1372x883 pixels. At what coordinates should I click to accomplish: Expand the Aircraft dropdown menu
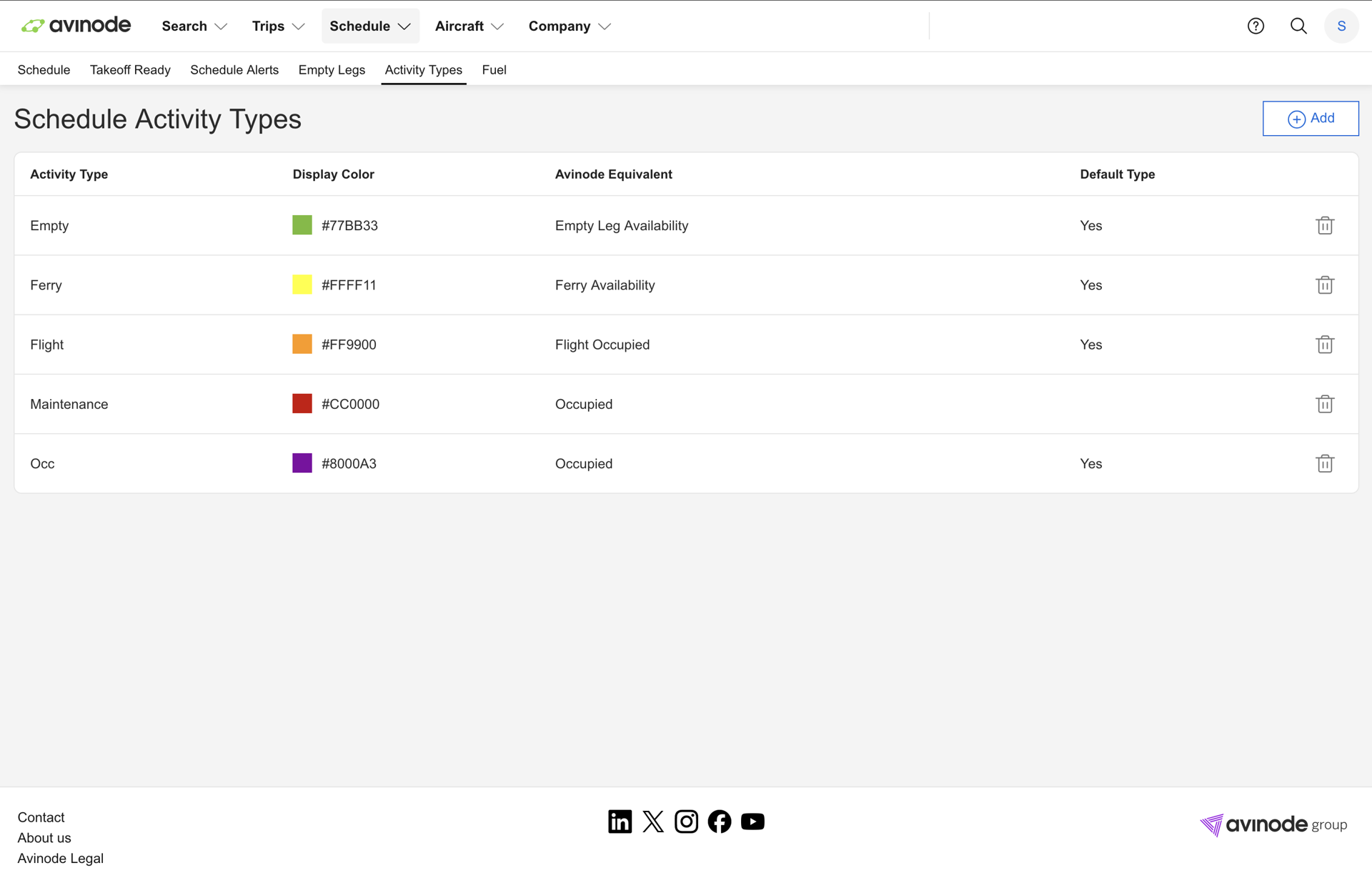469,26
